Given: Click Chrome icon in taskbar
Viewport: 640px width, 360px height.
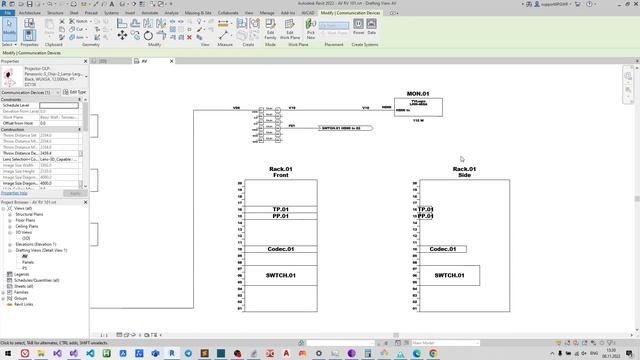Looking at the screenshot, I should [433, 353].
